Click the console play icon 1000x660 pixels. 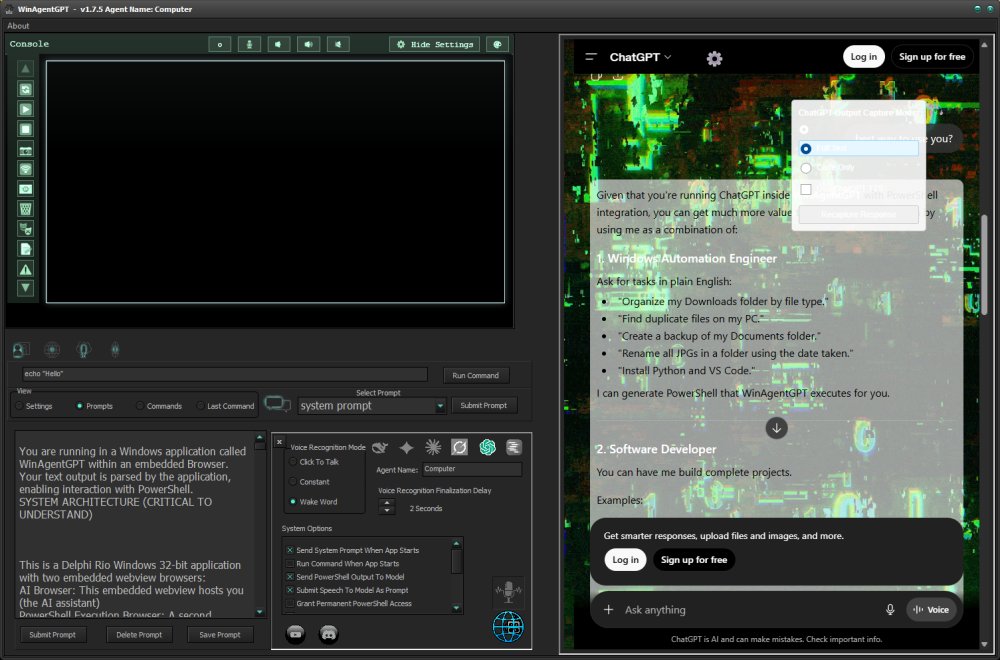pyautogui.click(x=26, y=109)
